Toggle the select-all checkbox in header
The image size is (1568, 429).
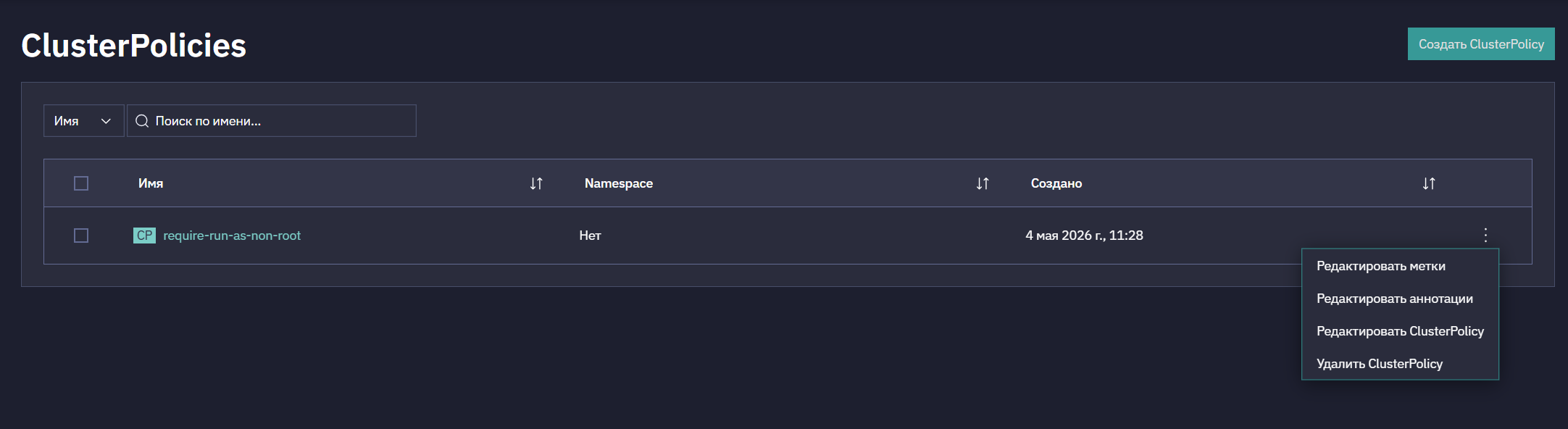(81, 183)
